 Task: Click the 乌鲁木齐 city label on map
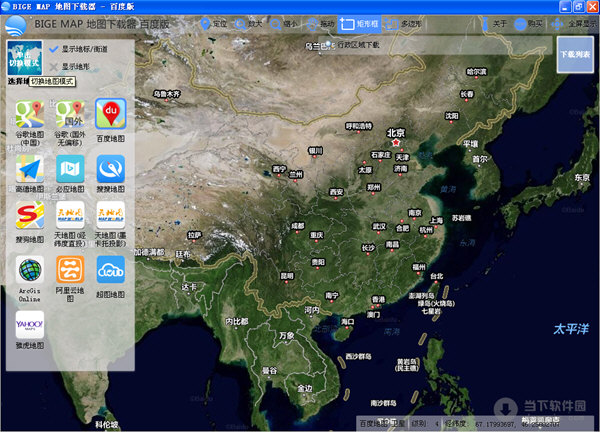pyautogui.click(x=166, y=93)
